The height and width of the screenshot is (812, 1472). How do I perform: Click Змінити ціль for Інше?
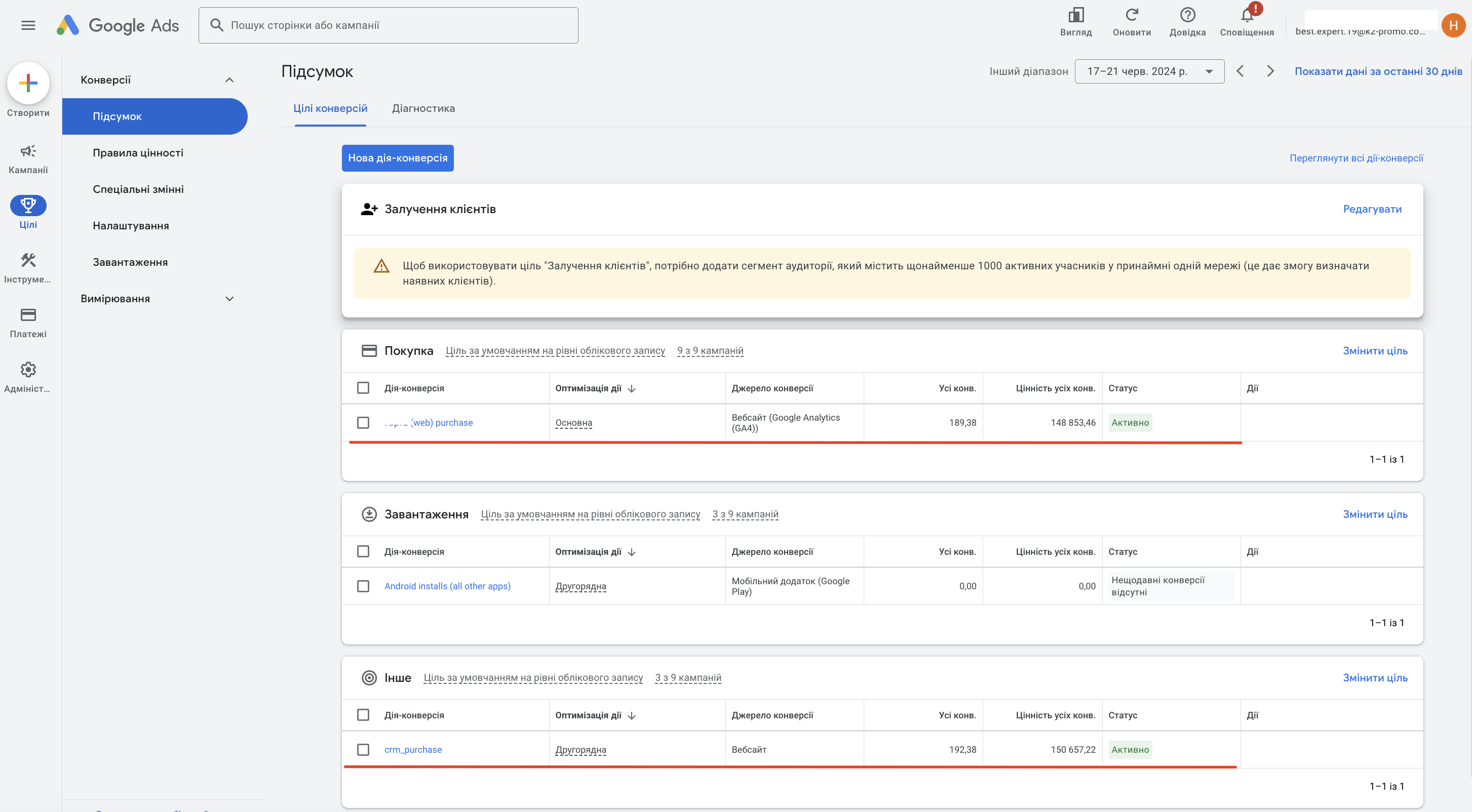pos(1375,678)
